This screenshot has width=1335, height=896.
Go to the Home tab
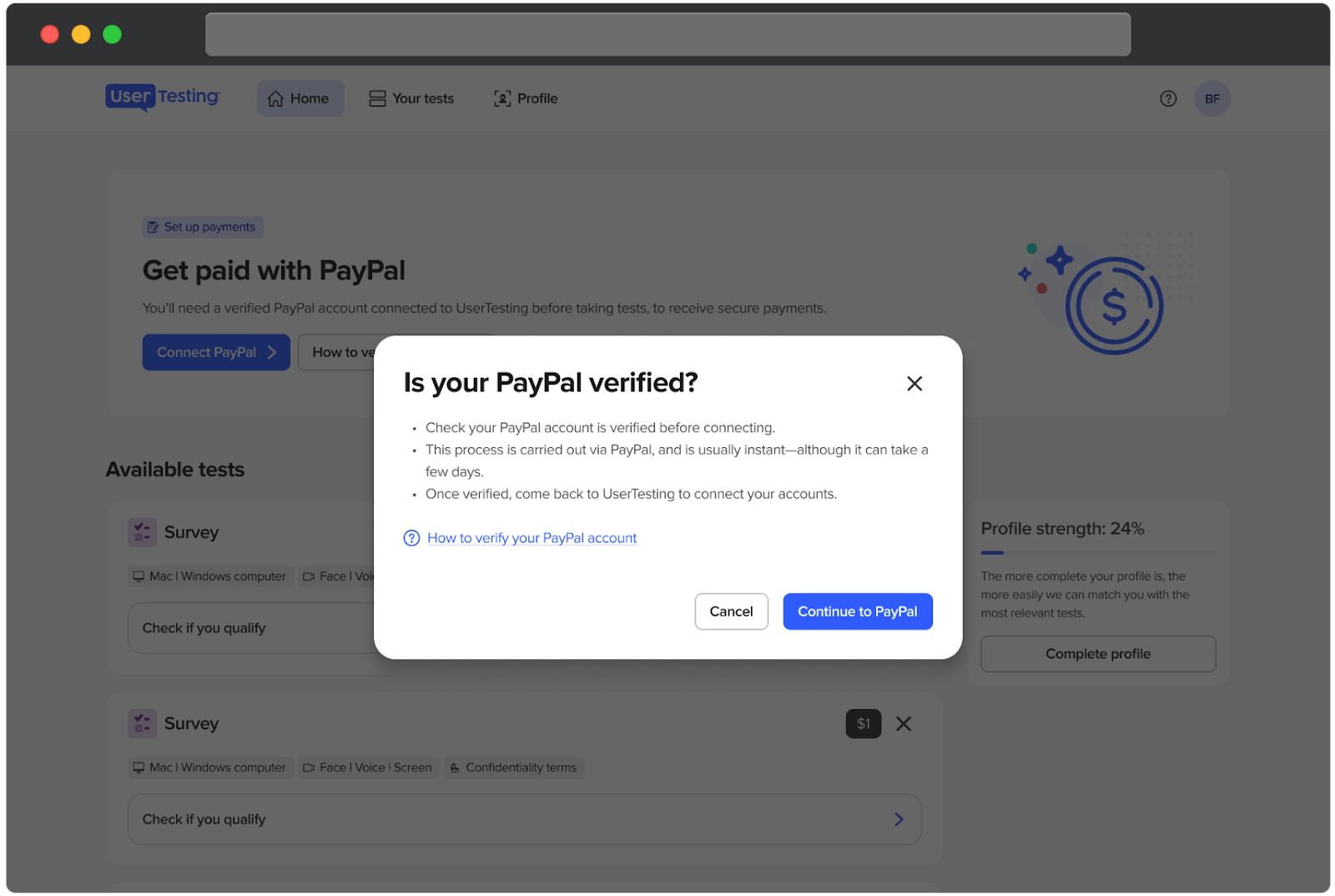300,98
